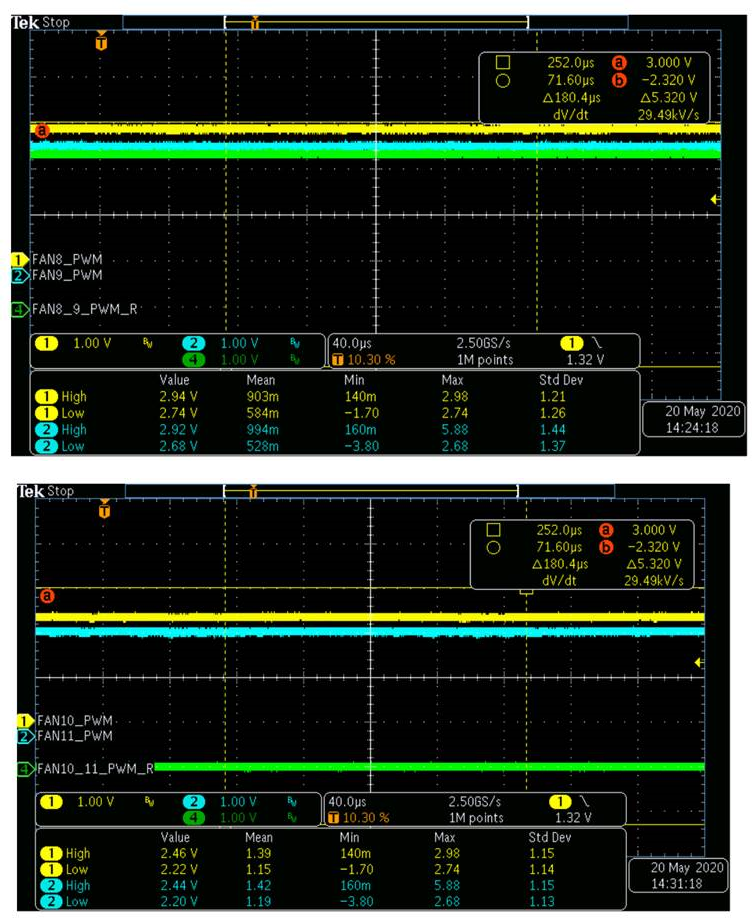The width and height of the screenshot is (754, 920).
Task: Click the record view bar T marker in FAN10 capture
Action: pos(253,491)
